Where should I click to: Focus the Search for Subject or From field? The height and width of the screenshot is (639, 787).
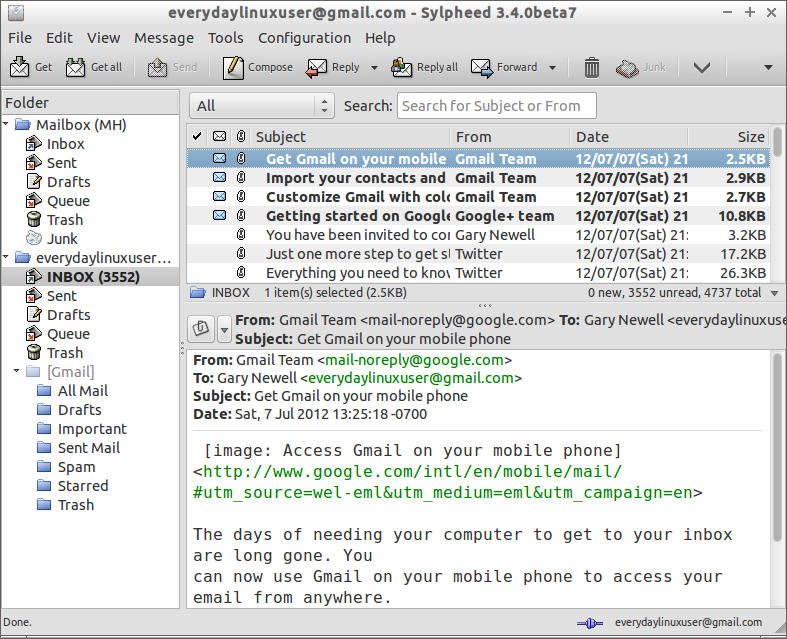click(x=497, y=106)
